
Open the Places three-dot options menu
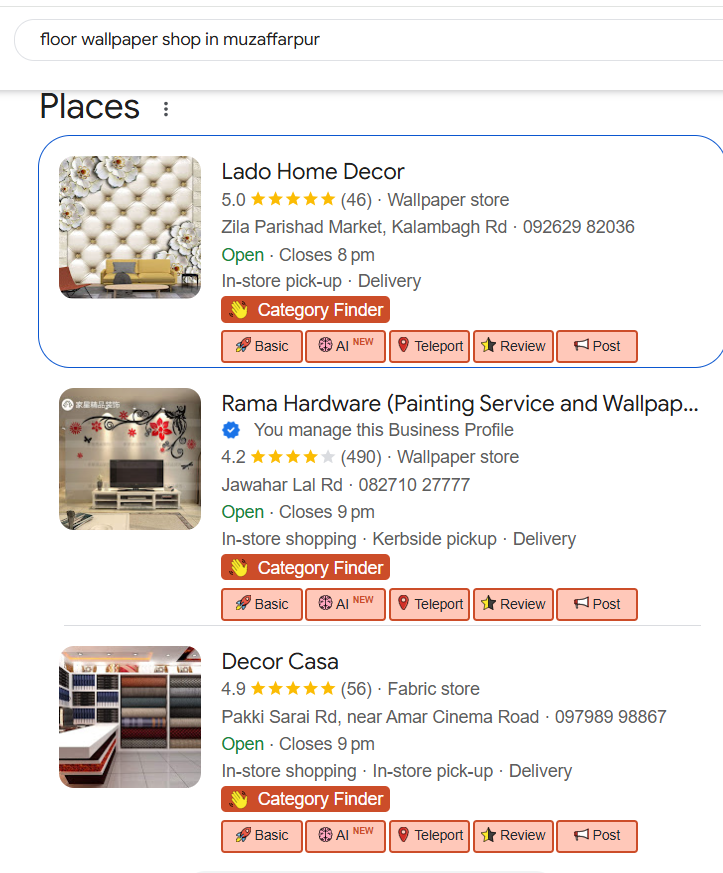(166, 109)
